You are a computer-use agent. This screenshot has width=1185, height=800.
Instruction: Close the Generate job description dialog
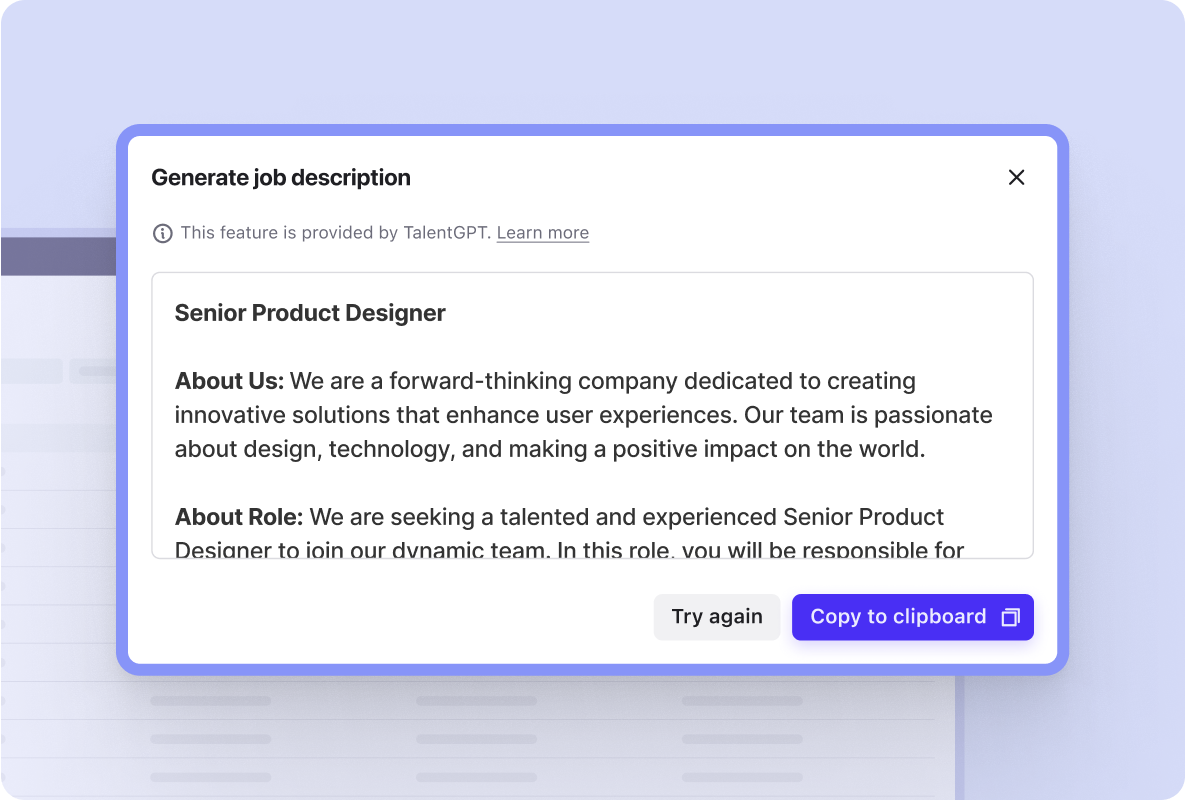pyautogui.click(x=1016, y=178)
